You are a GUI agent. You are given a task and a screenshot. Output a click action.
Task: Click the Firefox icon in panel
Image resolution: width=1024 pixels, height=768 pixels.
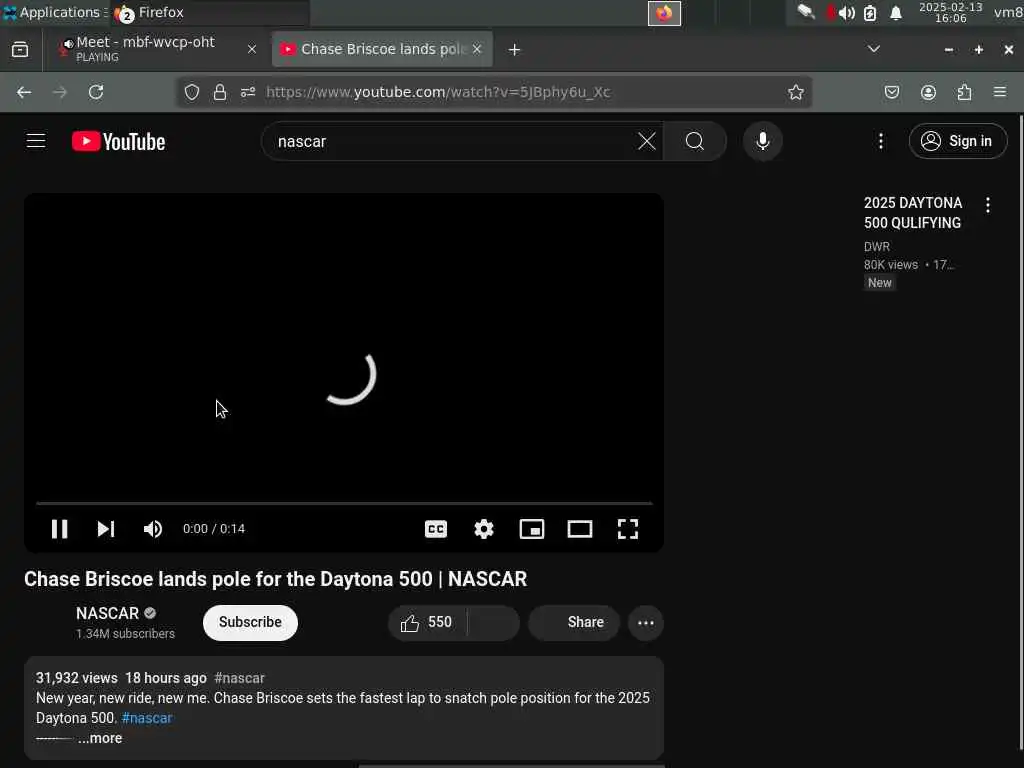pos(664,13)
